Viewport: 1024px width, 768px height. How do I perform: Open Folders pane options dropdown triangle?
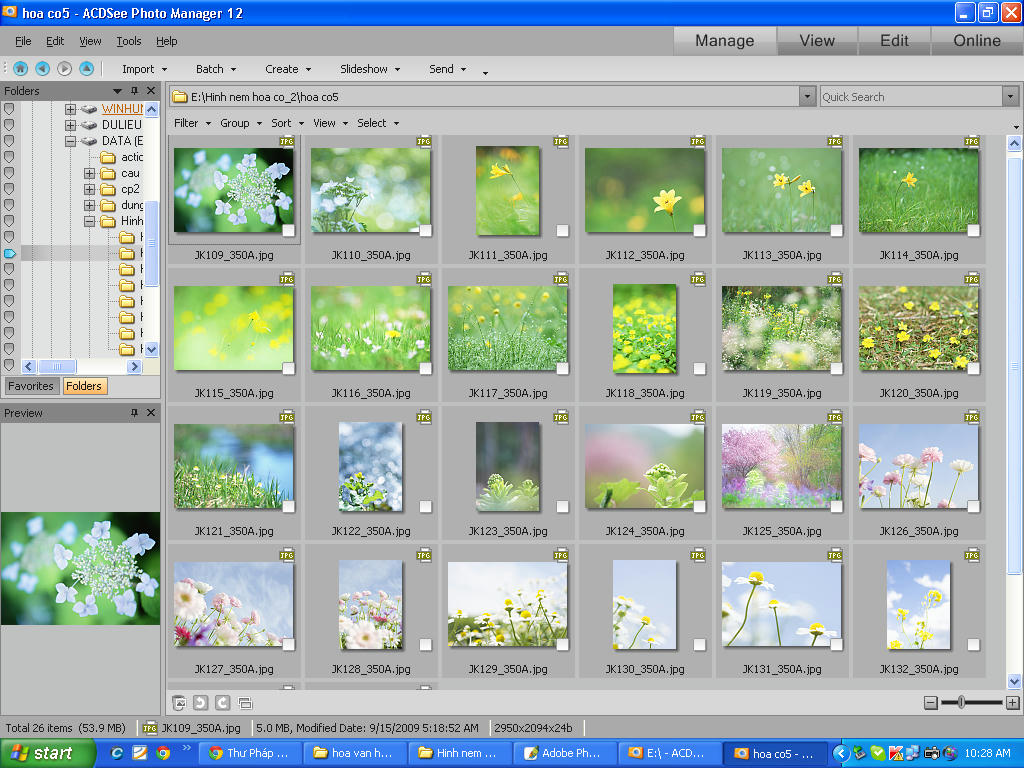(117, 91)
